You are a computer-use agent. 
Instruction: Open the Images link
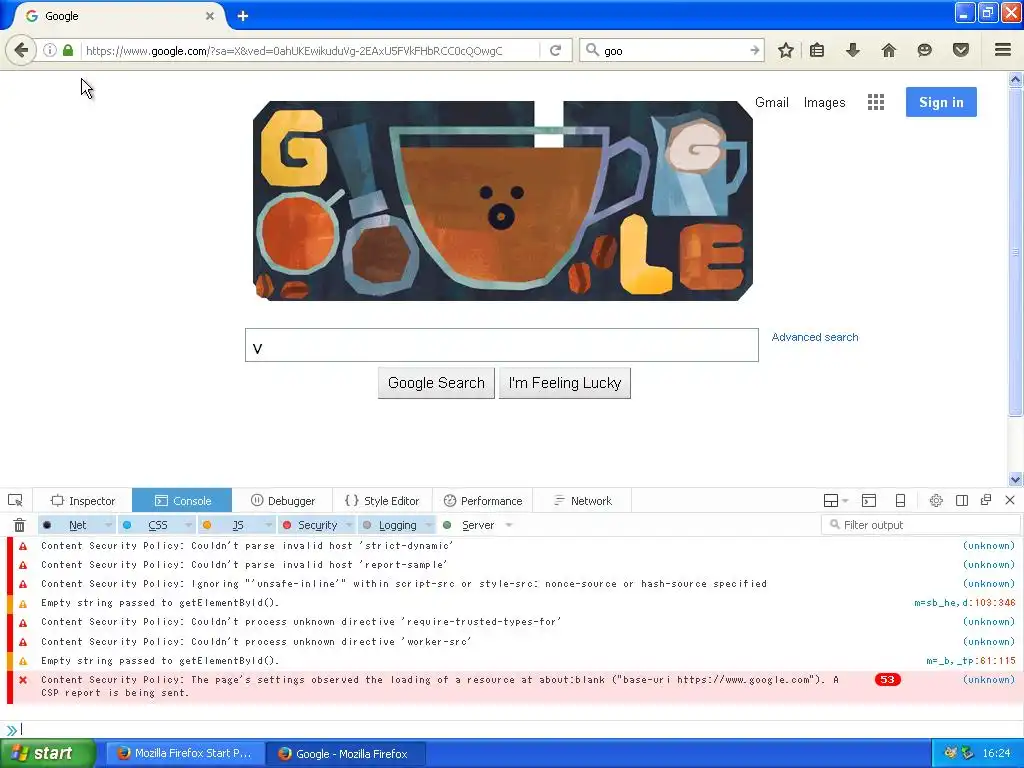tap(824, 103)
